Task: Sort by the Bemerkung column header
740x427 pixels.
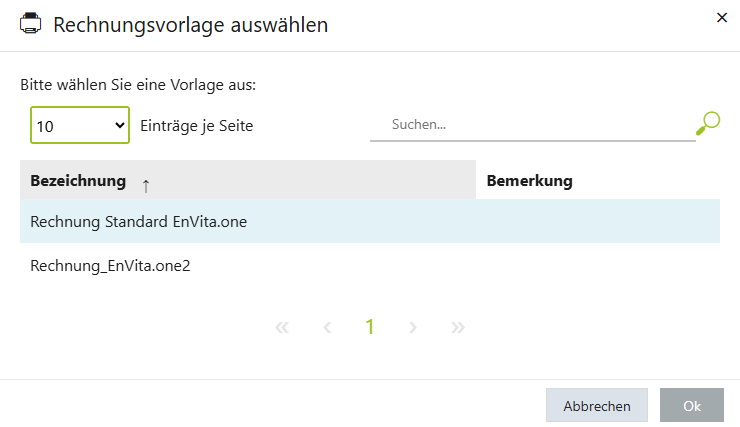Action: pos(529,181)
